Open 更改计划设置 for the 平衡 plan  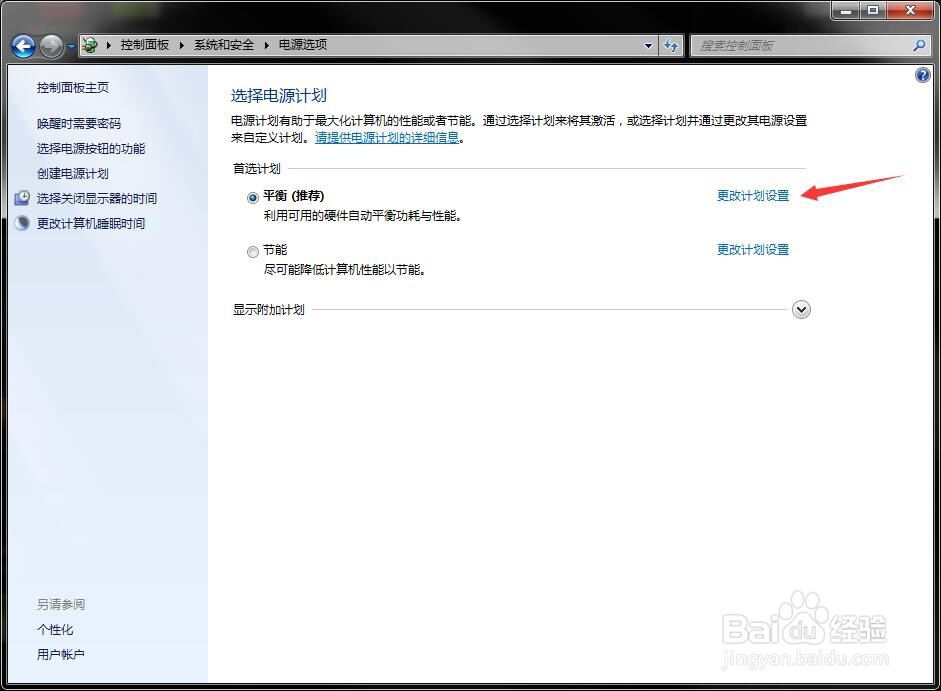[752, 196]
